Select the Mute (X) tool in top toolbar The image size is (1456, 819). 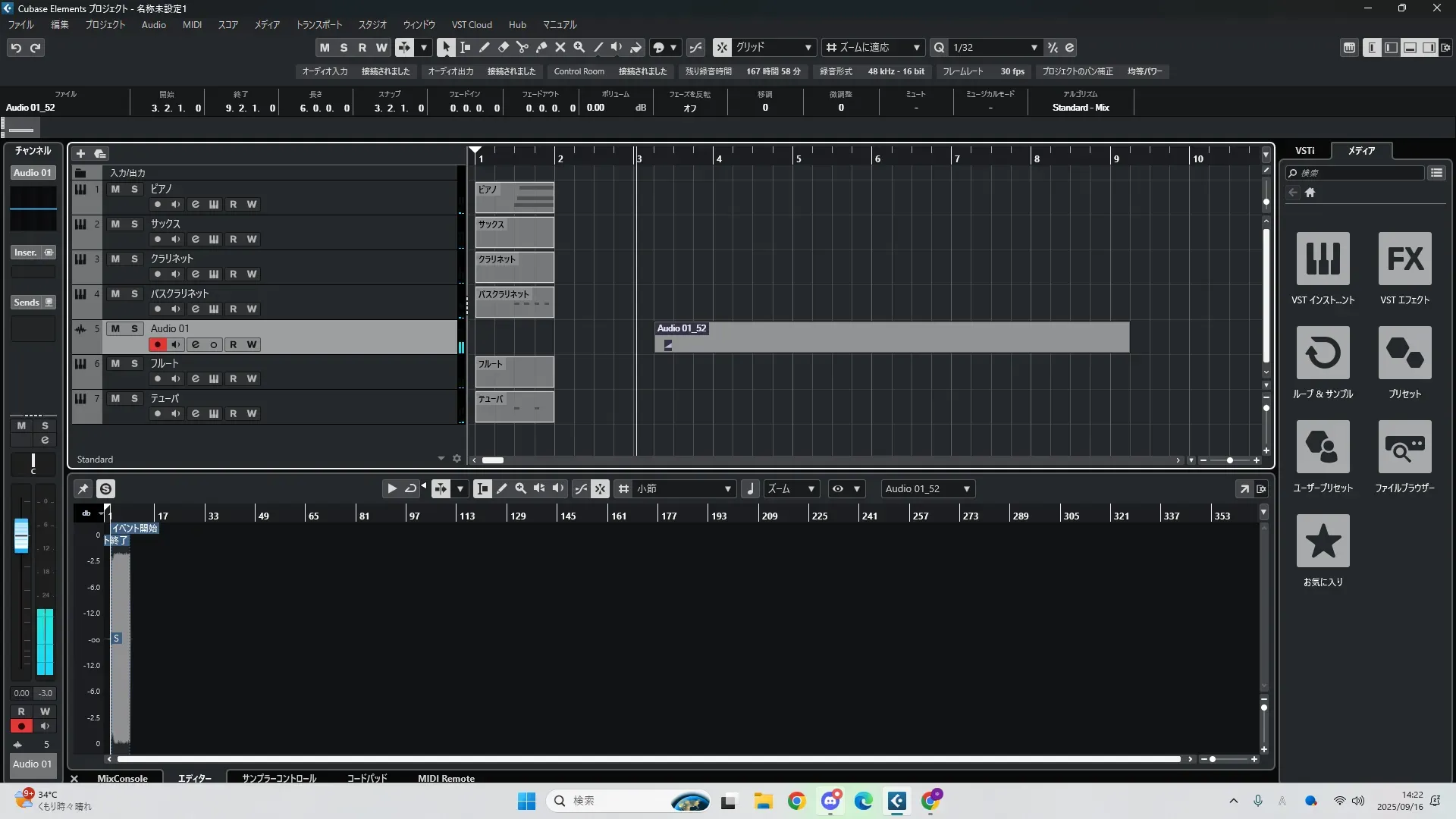tap(560, 47)
